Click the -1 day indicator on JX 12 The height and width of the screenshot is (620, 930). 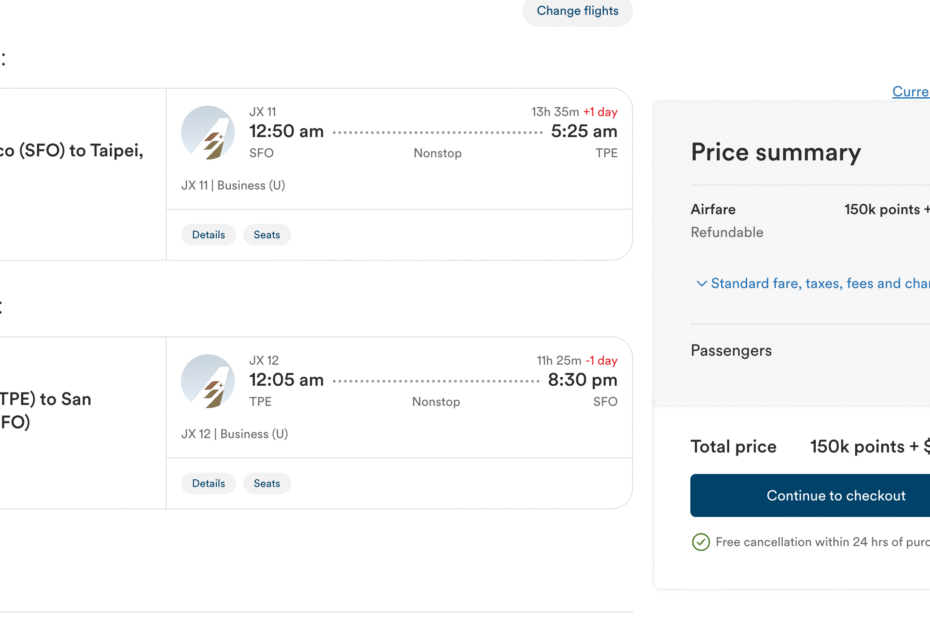[x=601, y=361]
